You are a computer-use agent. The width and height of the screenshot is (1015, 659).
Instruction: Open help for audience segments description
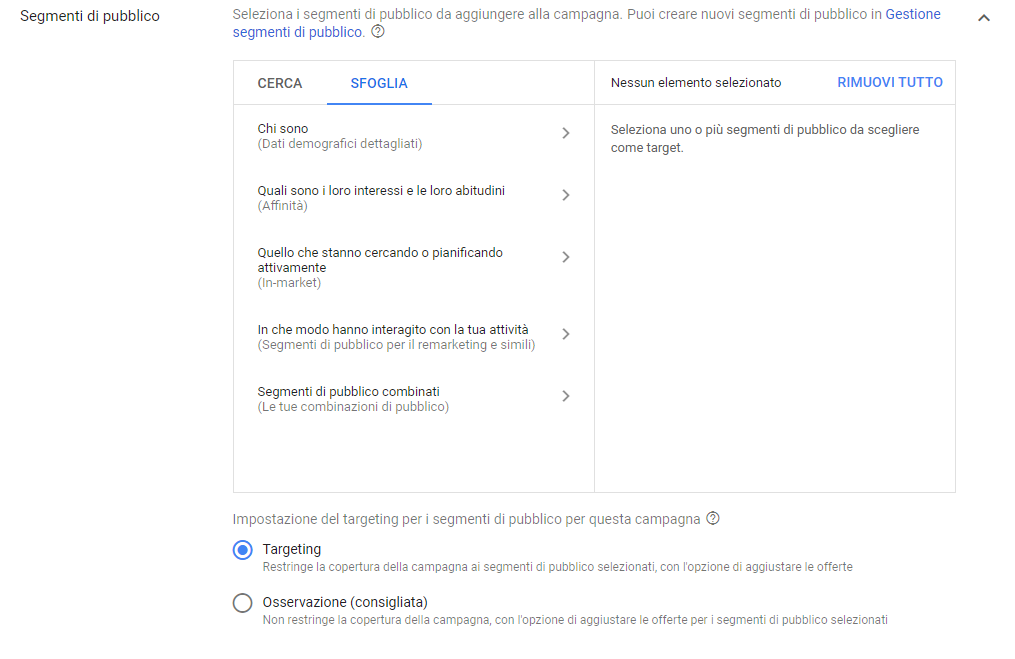coord(378,31)
